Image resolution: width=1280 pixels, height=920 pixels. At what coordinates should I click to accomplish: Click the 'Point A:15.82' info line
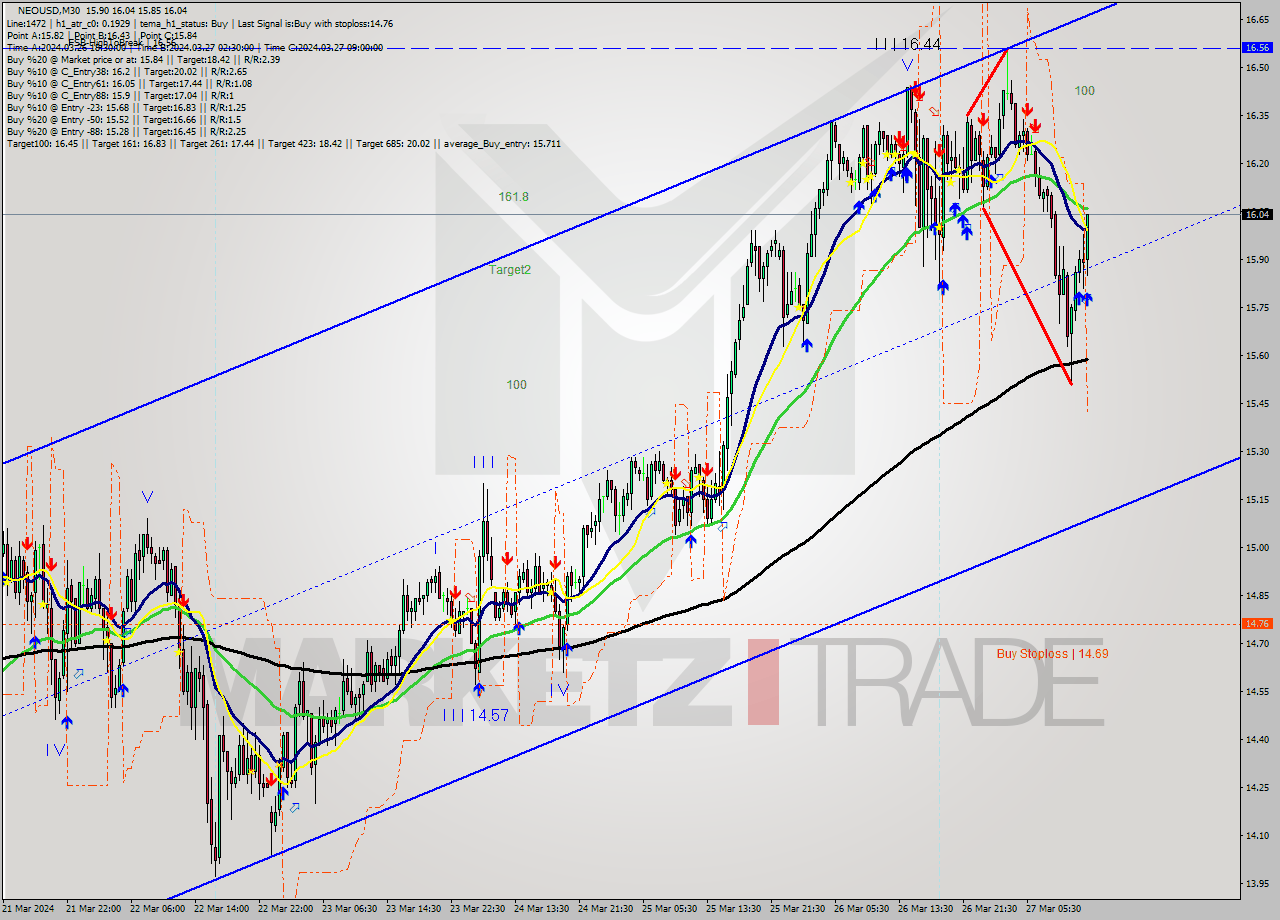101,35
